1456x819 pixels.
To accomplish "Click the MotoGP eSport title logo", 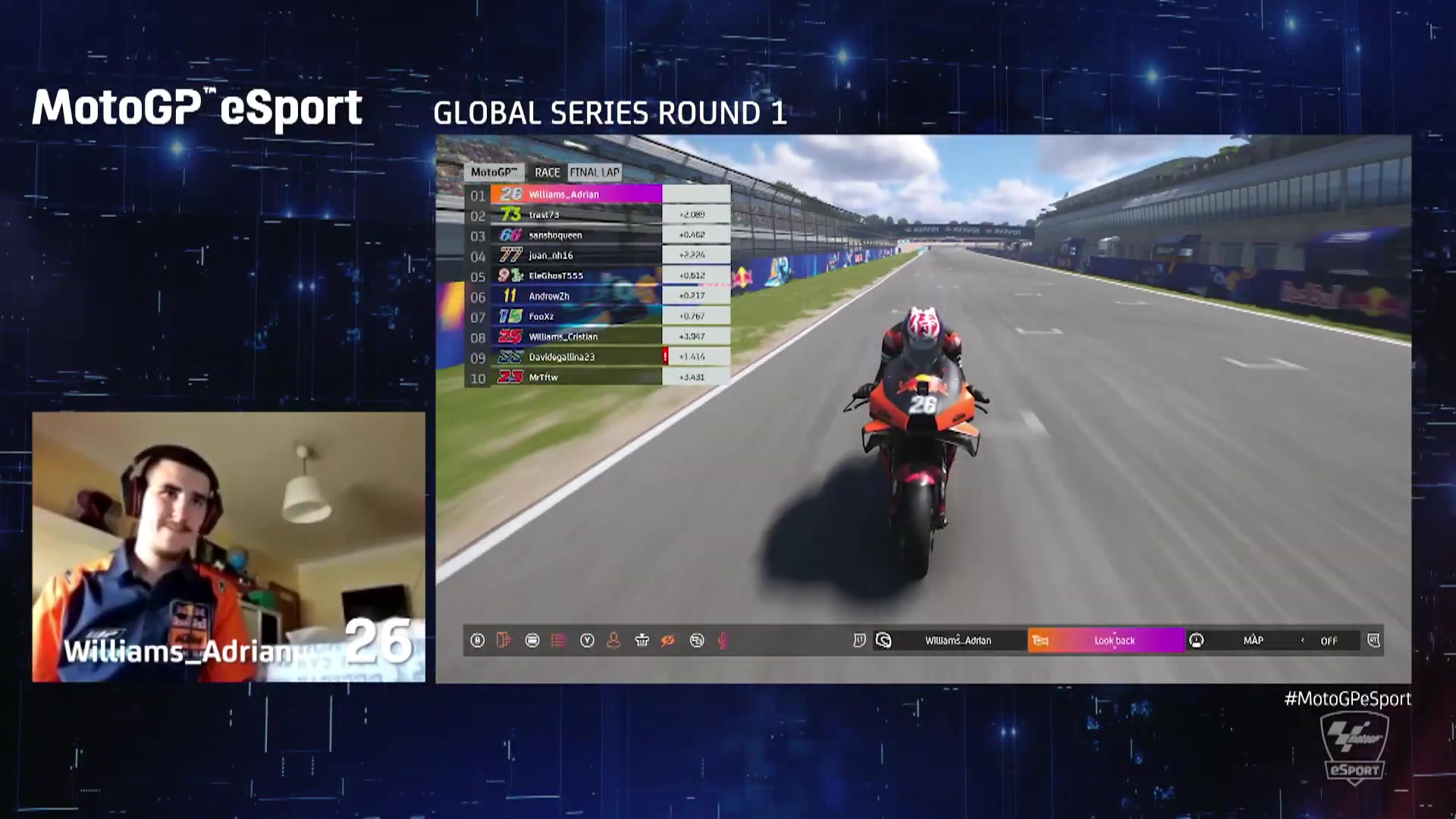I will 197,108.
